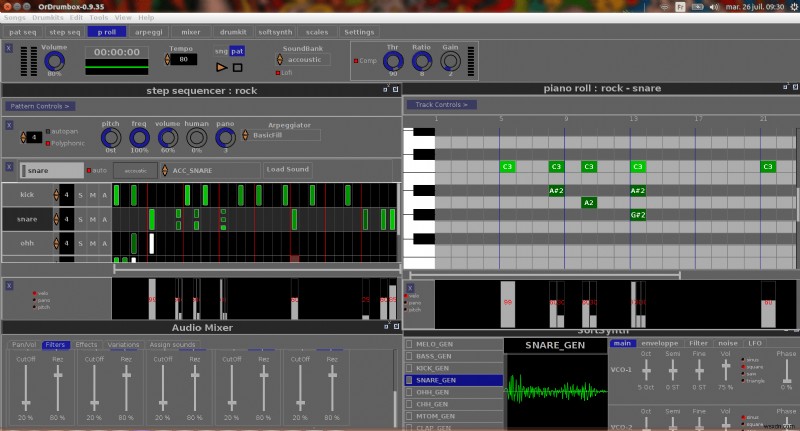Viewport: 800px width, 431px height.
Task: Expand the Track Controls panel
Action: tap(441, 104)
